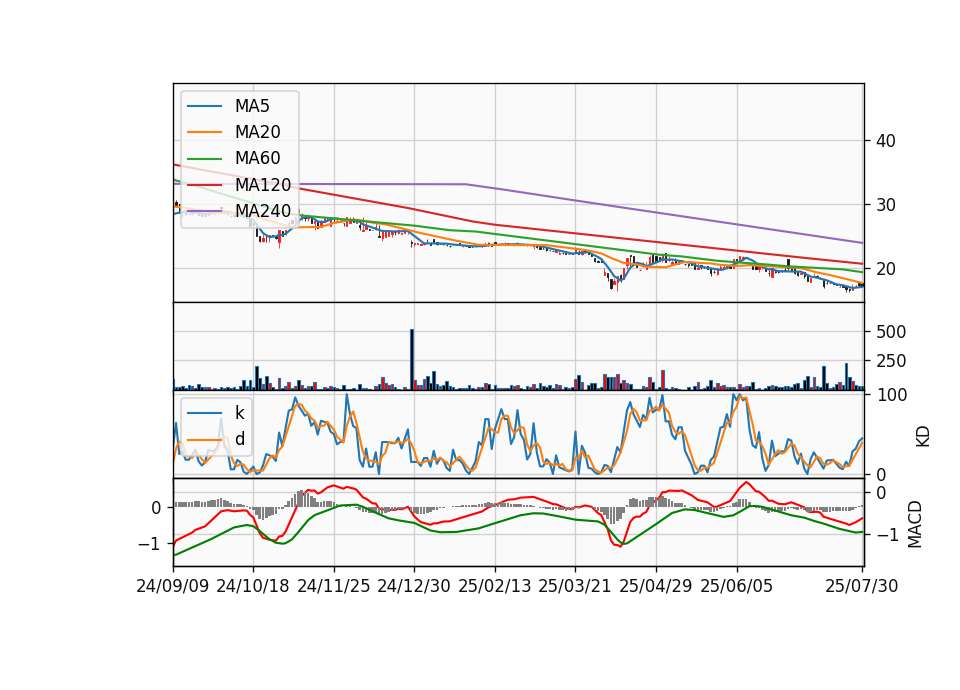The height and width of the screenshot is (690, 960).
Task: Click the price axis label 20
Action: (x=886, y=269)
